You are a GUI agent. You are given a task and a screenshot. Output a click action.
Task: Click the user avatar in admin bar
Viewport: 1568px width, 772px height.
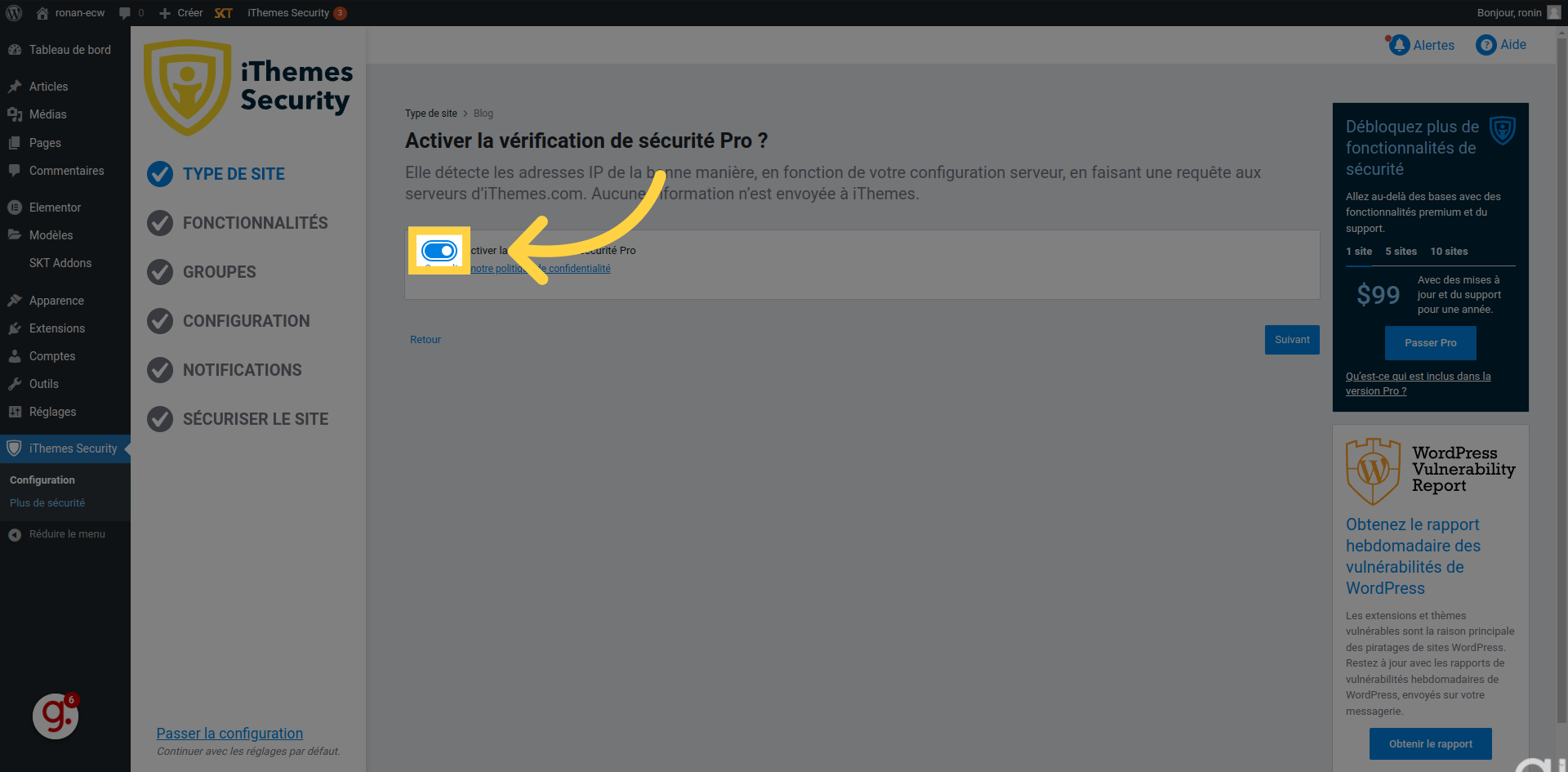(1554, 13)
